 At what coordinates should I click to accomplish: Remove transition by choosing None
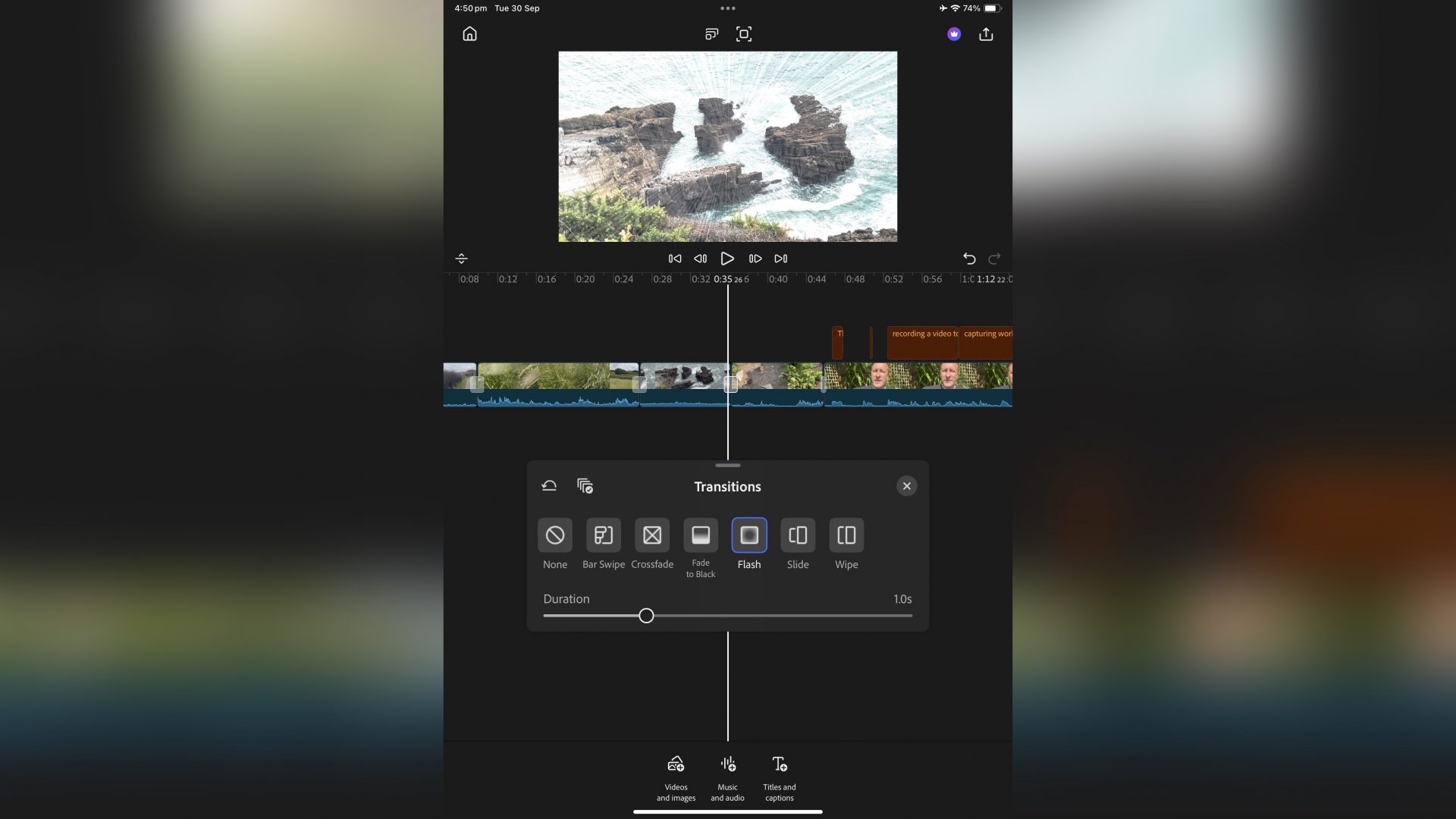554,535
